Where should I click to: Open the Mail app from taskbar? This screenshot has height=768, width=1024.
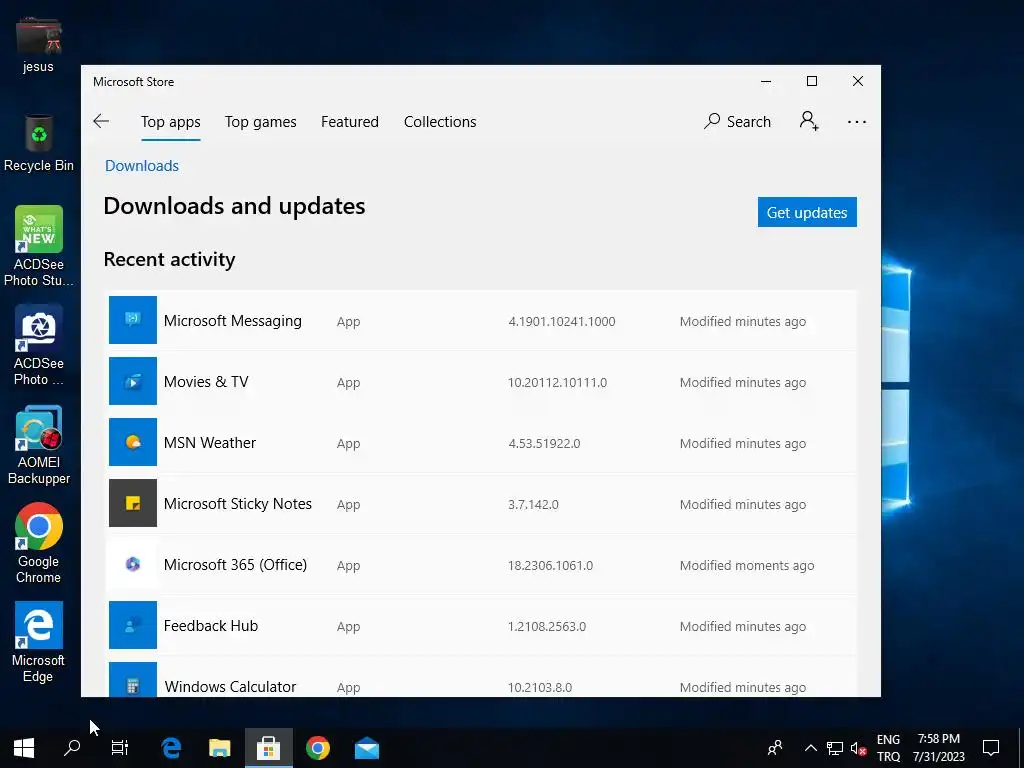[366, 748]
